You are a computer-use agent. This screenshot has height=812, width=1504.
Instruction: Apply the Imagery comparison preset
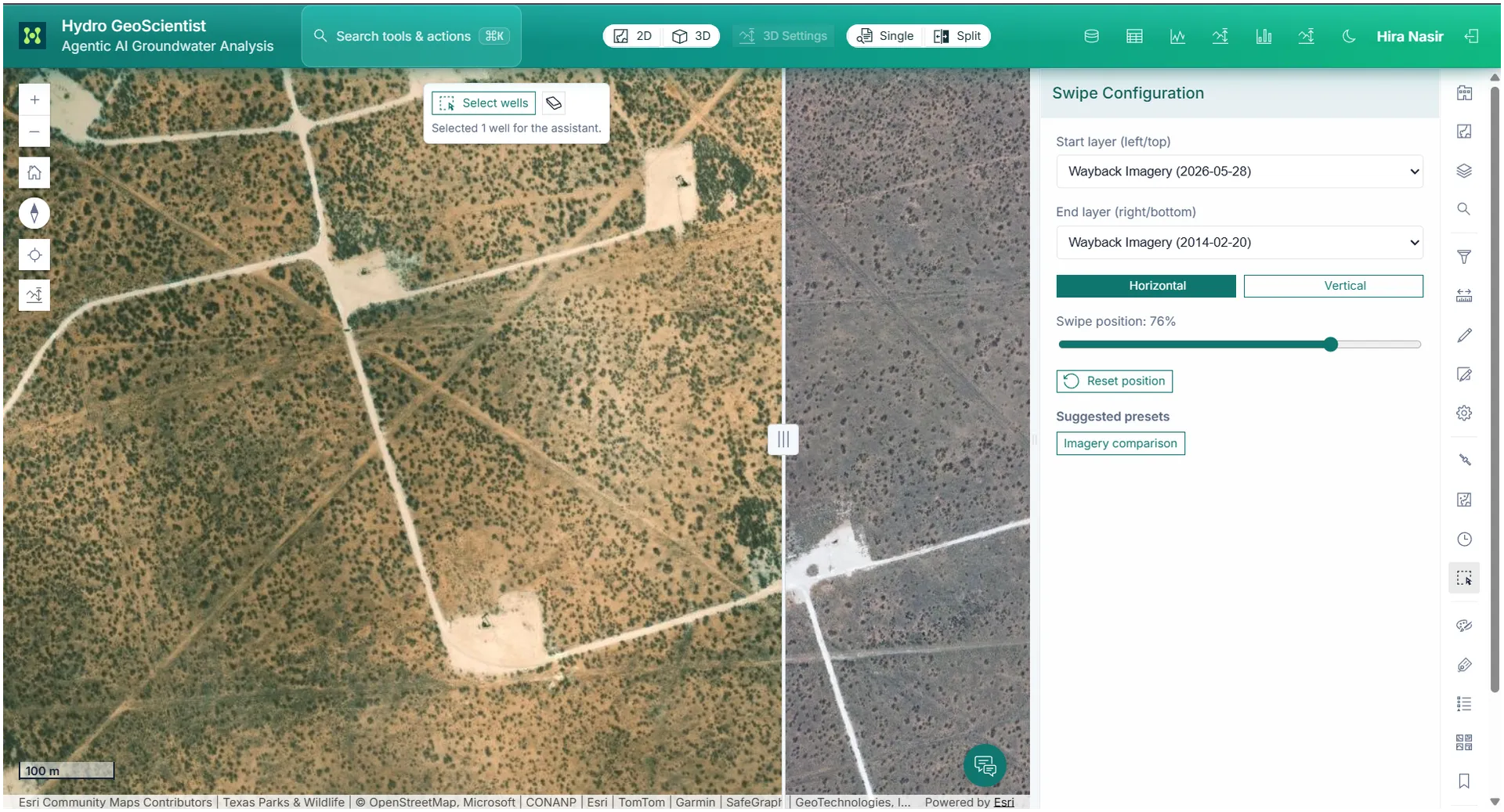pos(1120,443)
